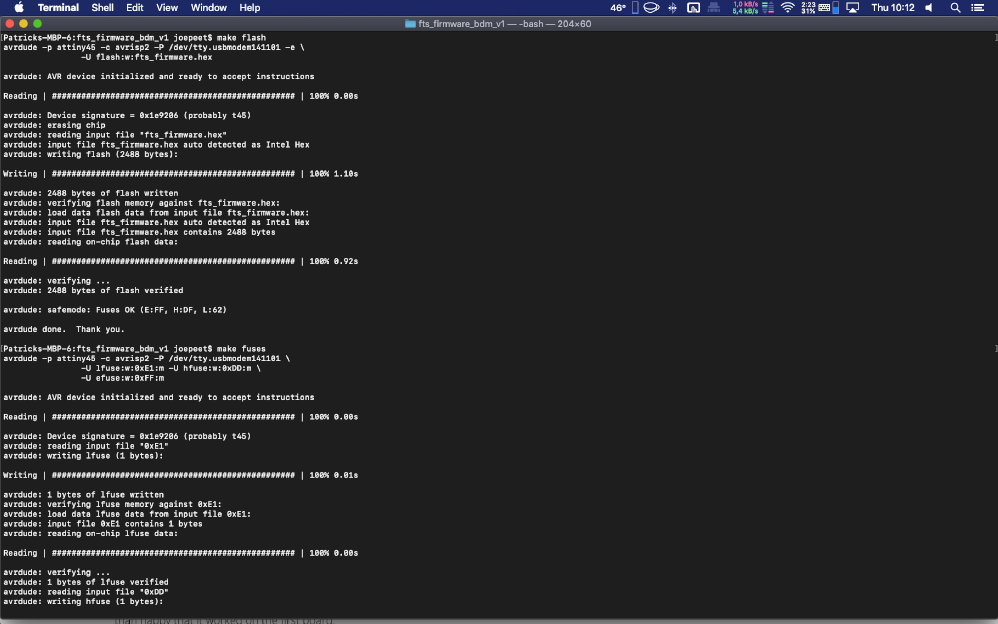Click 'reading input file "0xDD"' line
Image resolution: width=998 pixels, height=624 pixels.
tap(85, 592)
